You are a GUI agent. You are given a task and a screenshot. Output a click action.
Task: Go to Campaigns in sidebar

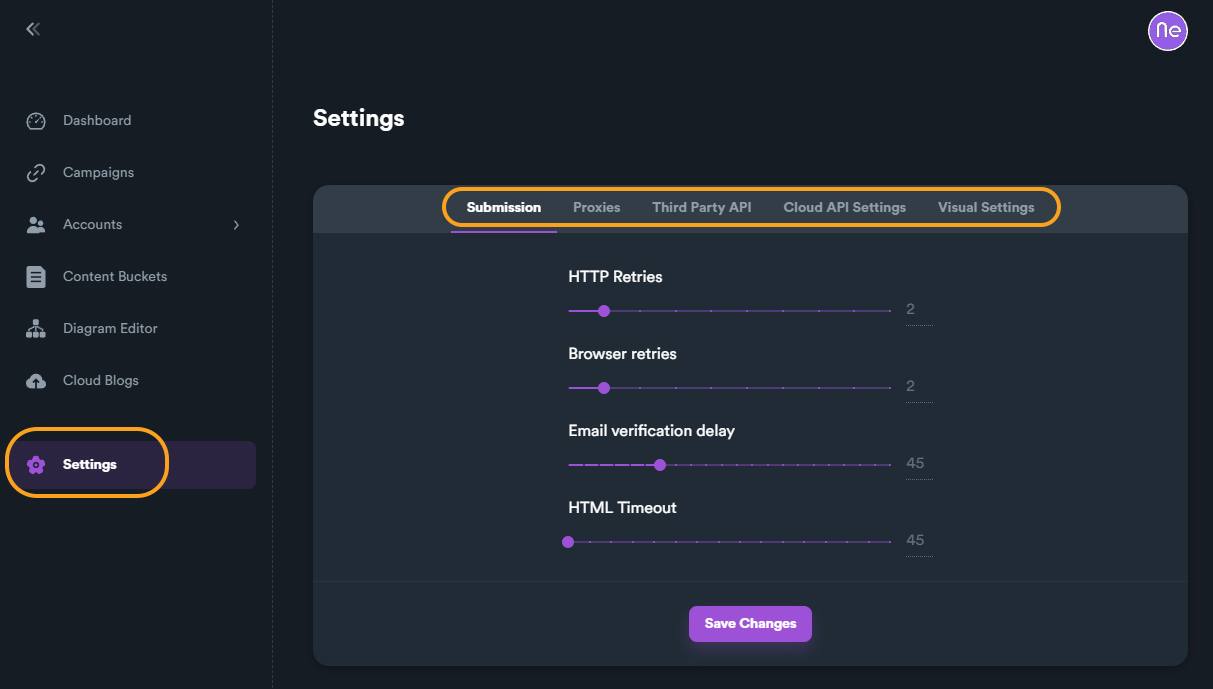point(98,173)
